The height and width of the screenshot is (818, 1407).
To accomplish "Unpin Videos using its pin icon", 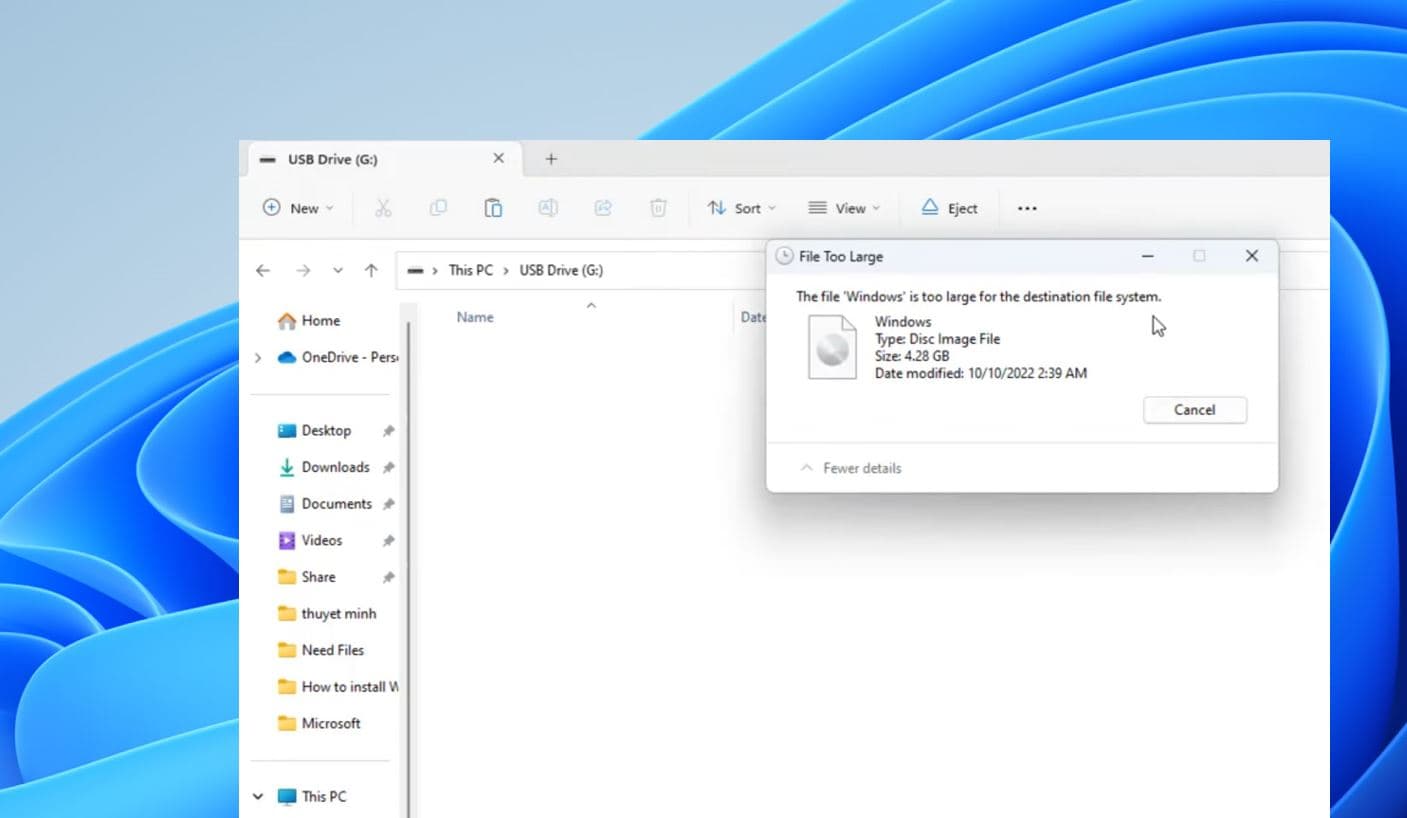I will [388, 540].
